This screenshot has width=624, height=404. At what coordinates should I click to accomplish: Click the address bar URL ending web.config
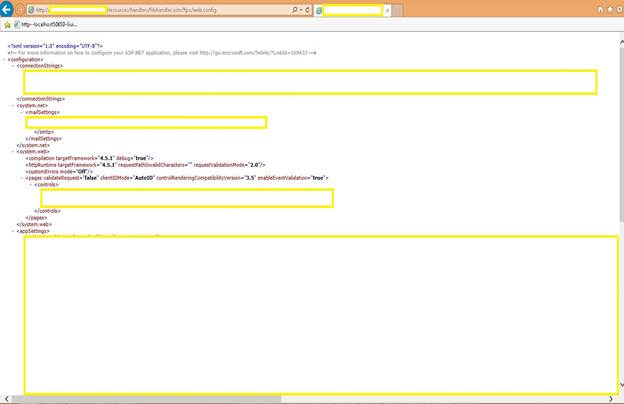tap(158, 10)
